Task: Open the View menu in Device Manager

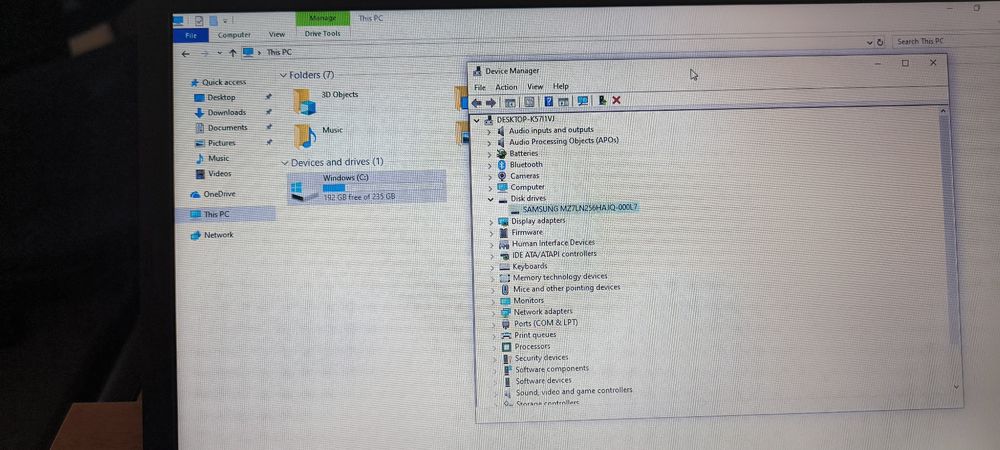Action: (535, 87)
